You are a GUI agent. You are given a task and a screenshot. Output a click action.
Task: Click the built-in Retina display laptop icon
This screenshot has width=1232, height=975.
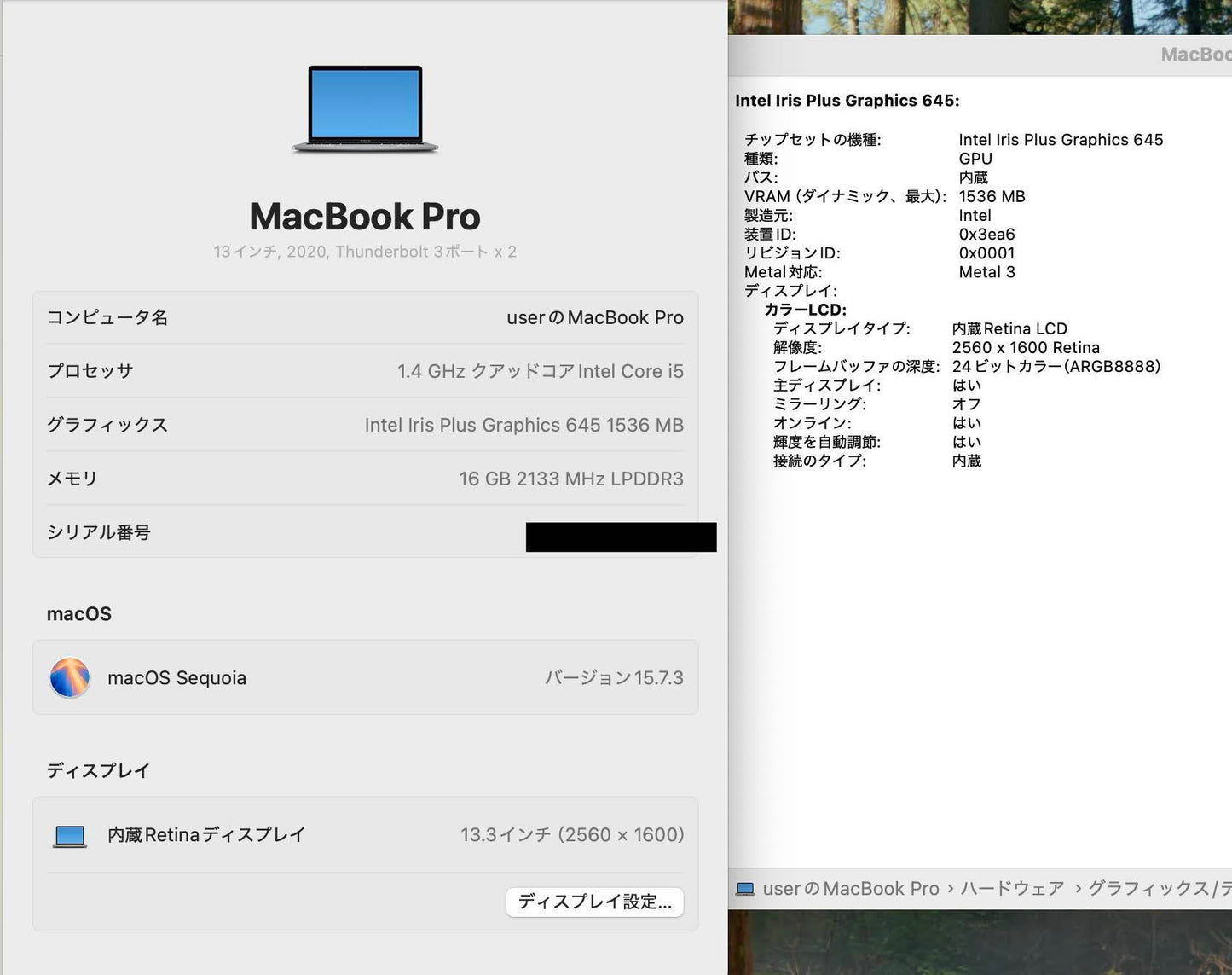pyautogui.click(x=70, y=836)
